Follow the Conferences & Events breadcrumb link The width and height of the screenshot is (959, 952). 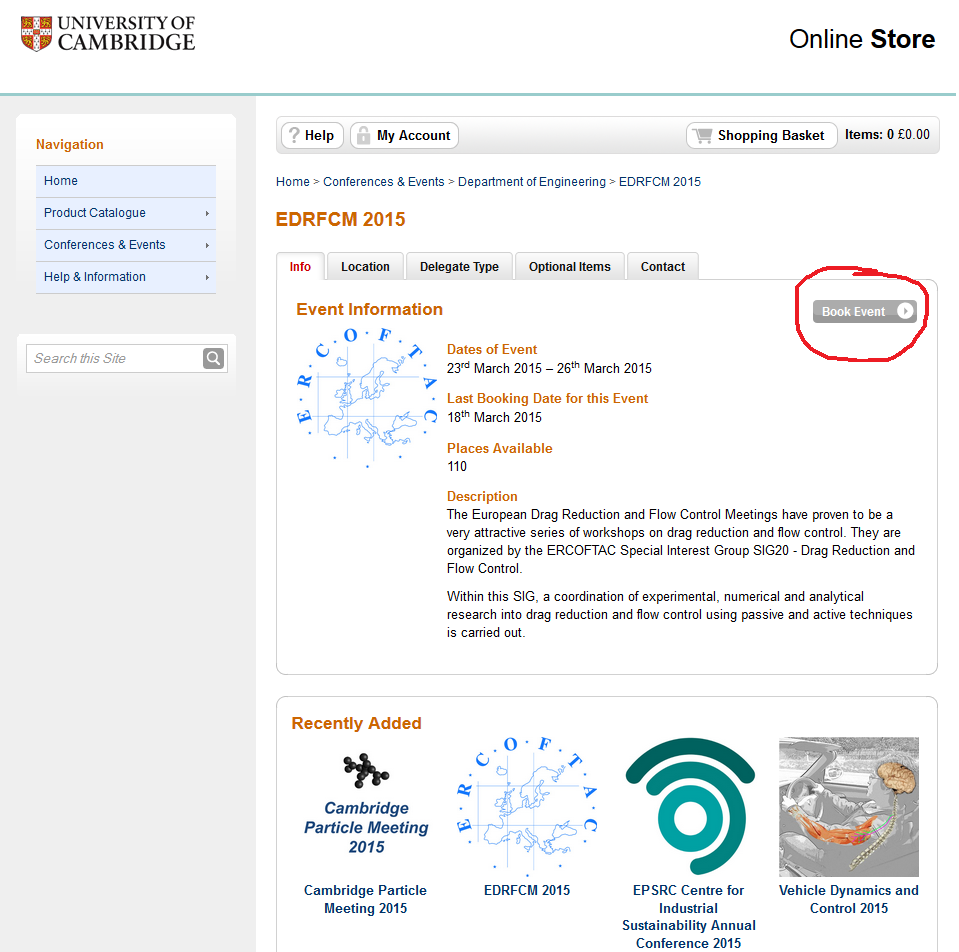(383, 182)
